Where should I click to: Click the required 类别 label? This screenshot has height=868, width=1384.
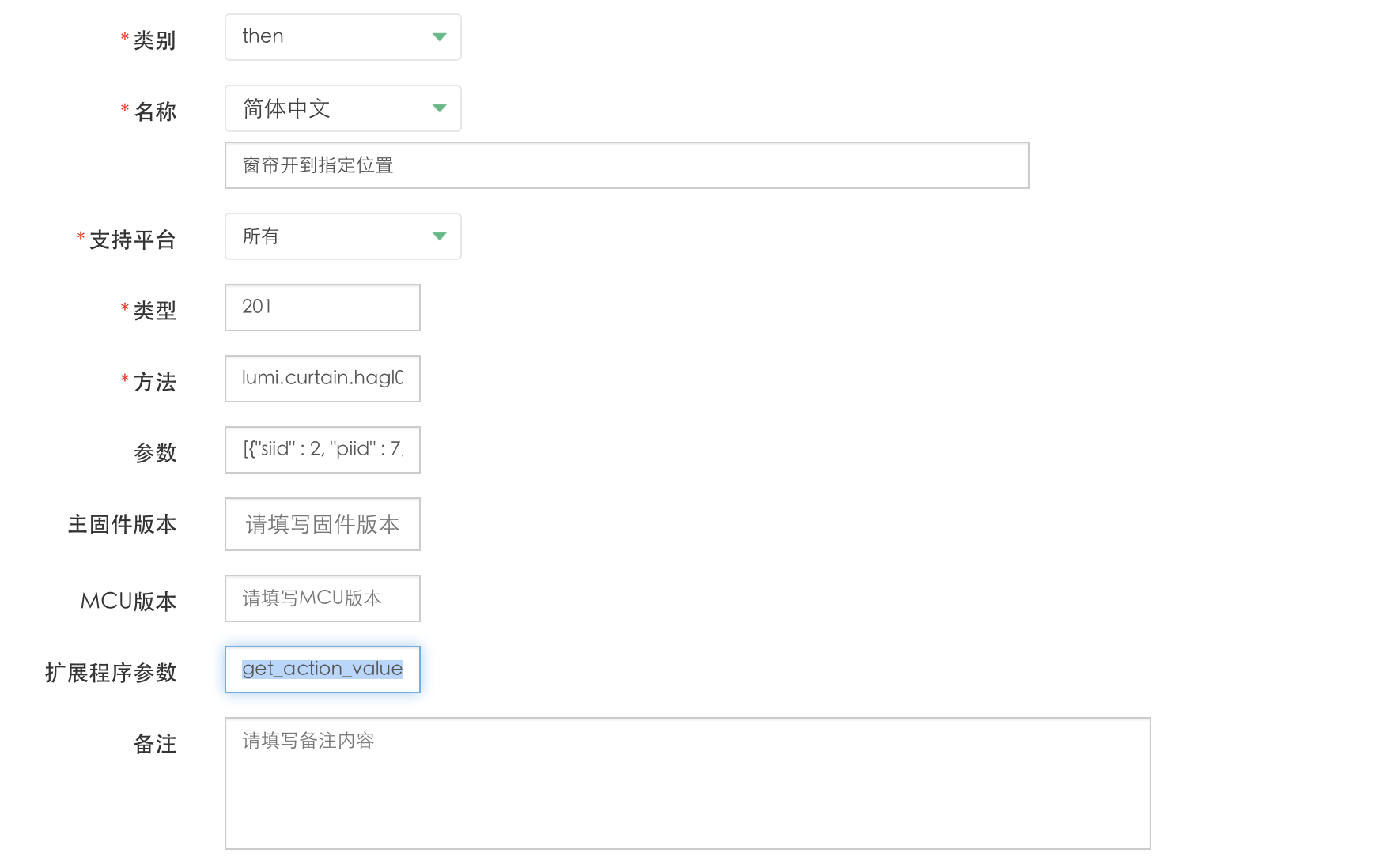(153, 39)
